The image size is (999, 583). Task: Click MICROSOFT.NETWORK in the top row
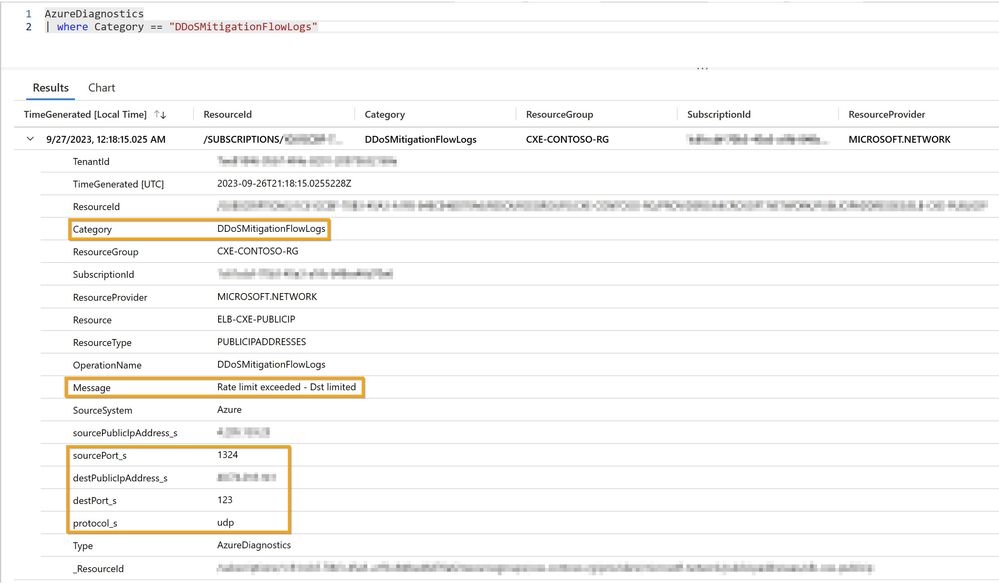coord(899,140)
